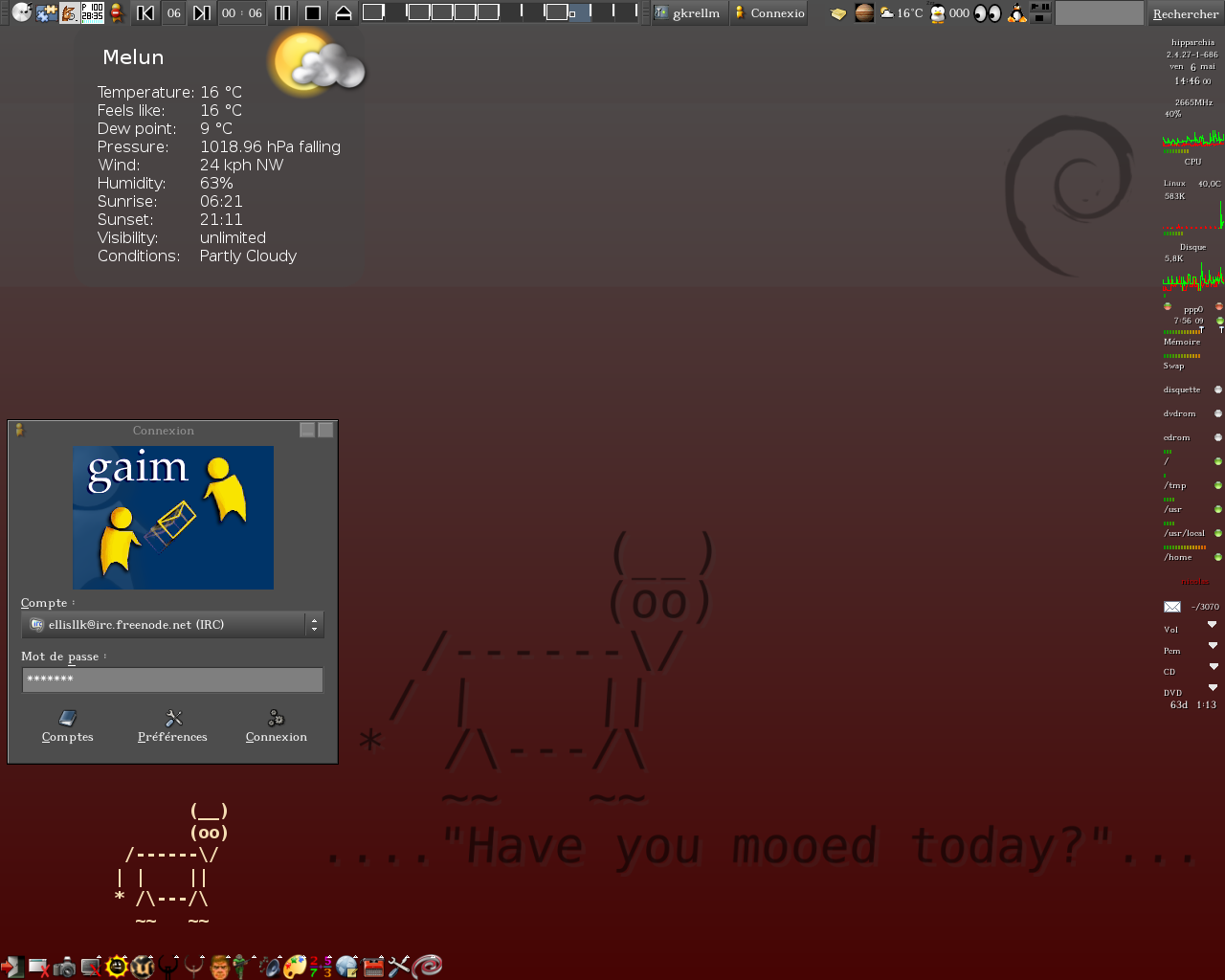Open the Debian swirl menu icon
The image size is (1225, 980).
427,967
